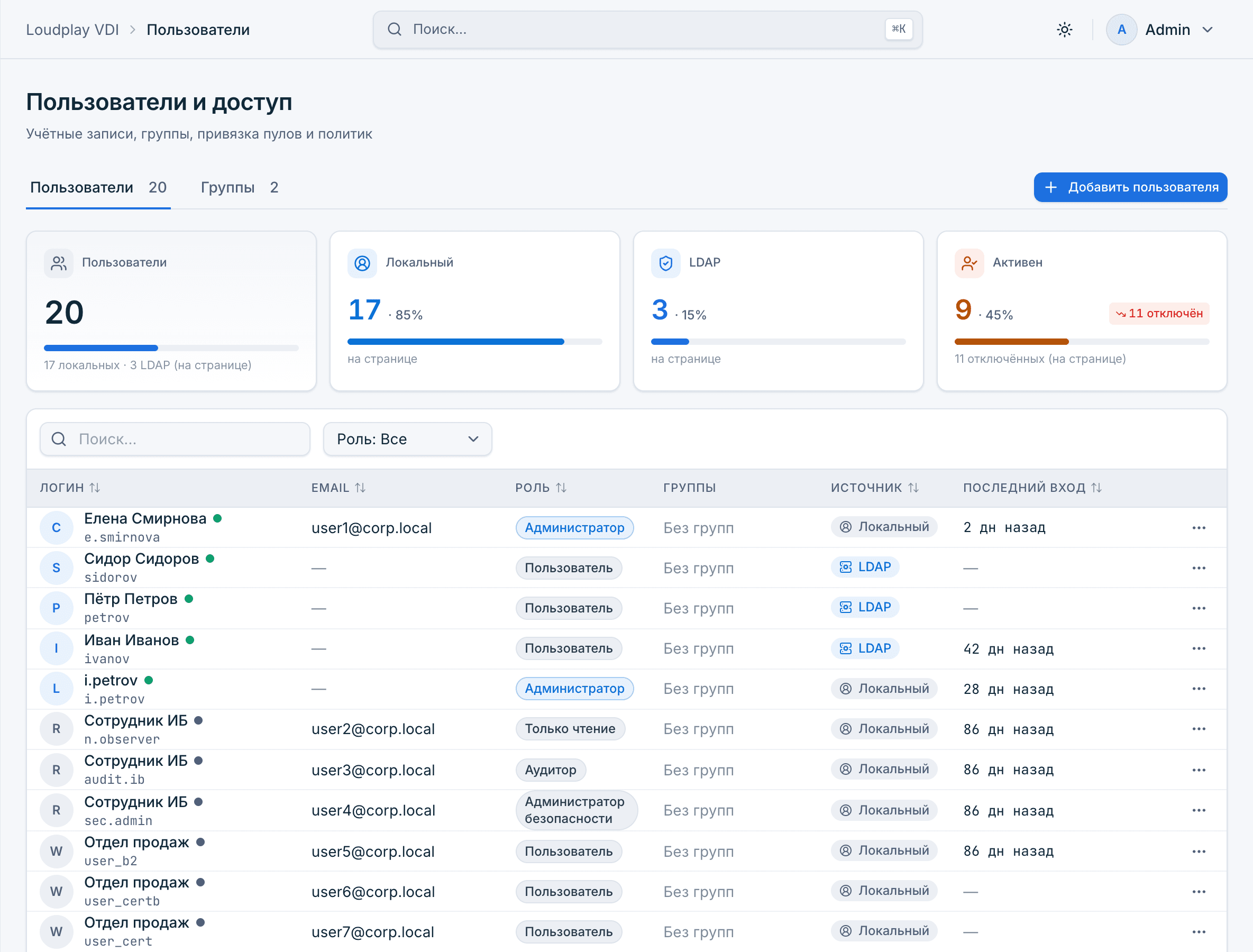Viewport: 1253px width, 952px height.
Task: Click the users icon in Пользователи card
Action: point(58,263)
